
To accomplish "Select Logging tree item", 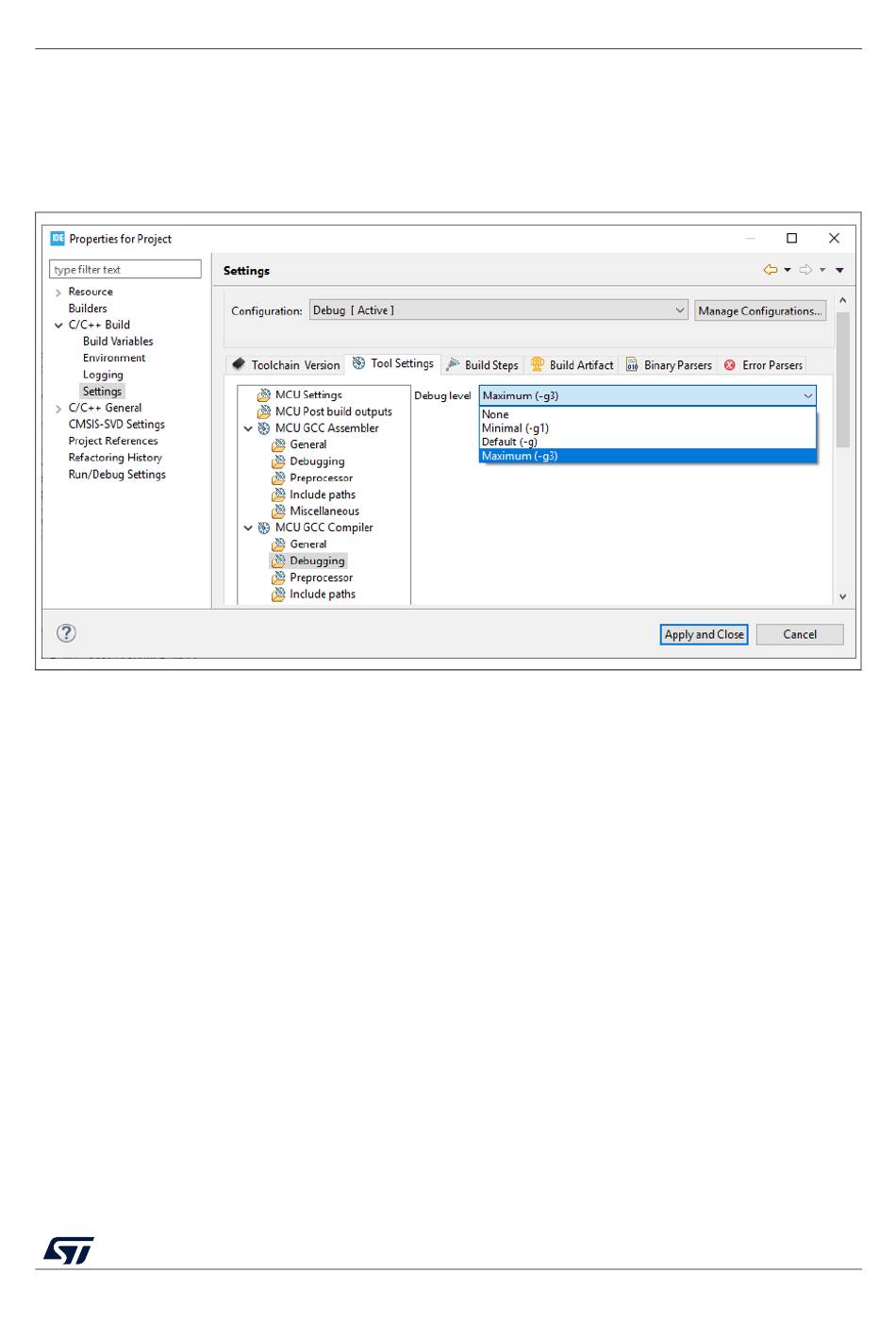I will click(103, 375).
